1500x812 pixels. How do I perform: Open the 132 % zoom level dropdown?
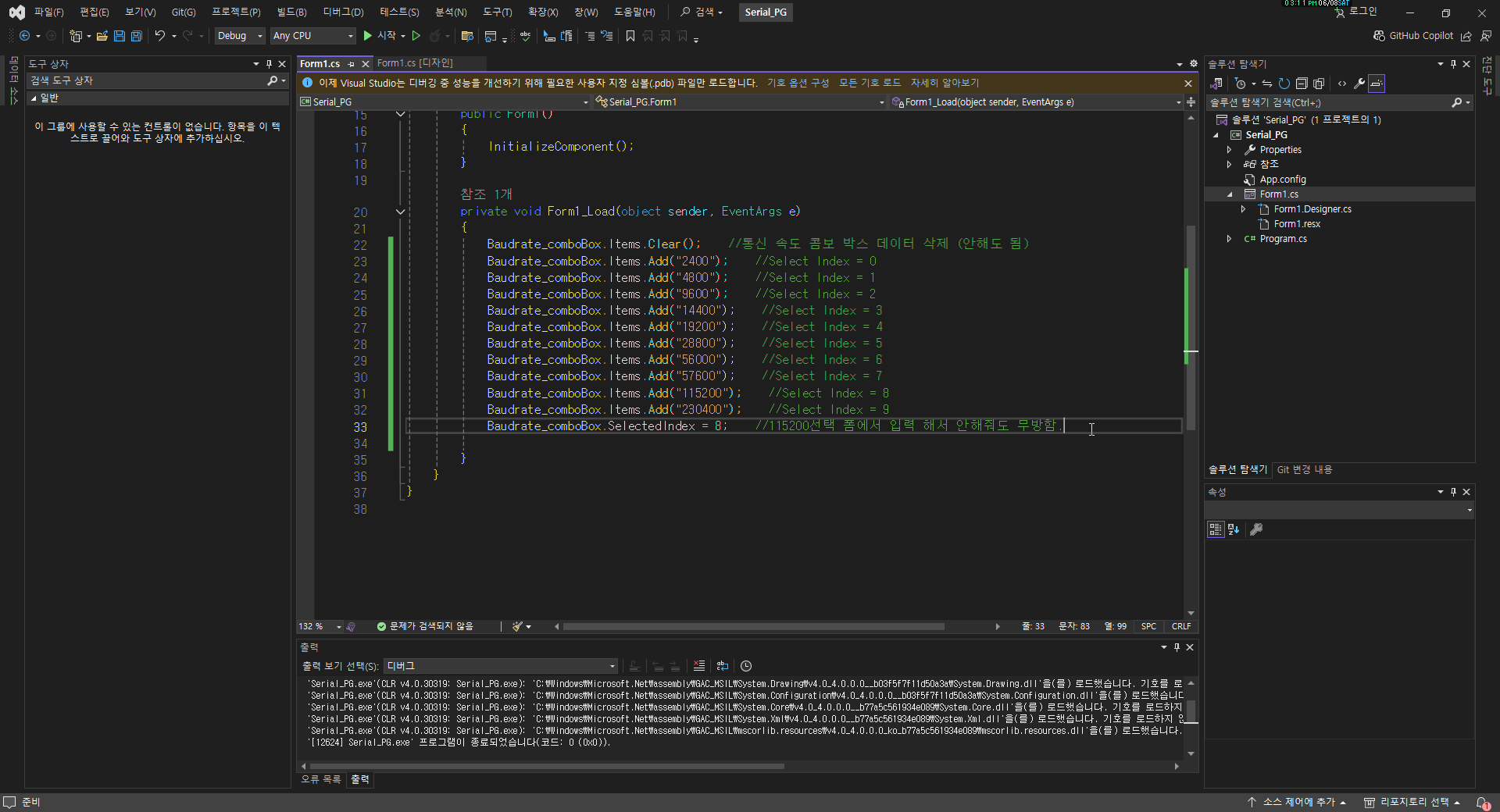(x=320, y=626)
